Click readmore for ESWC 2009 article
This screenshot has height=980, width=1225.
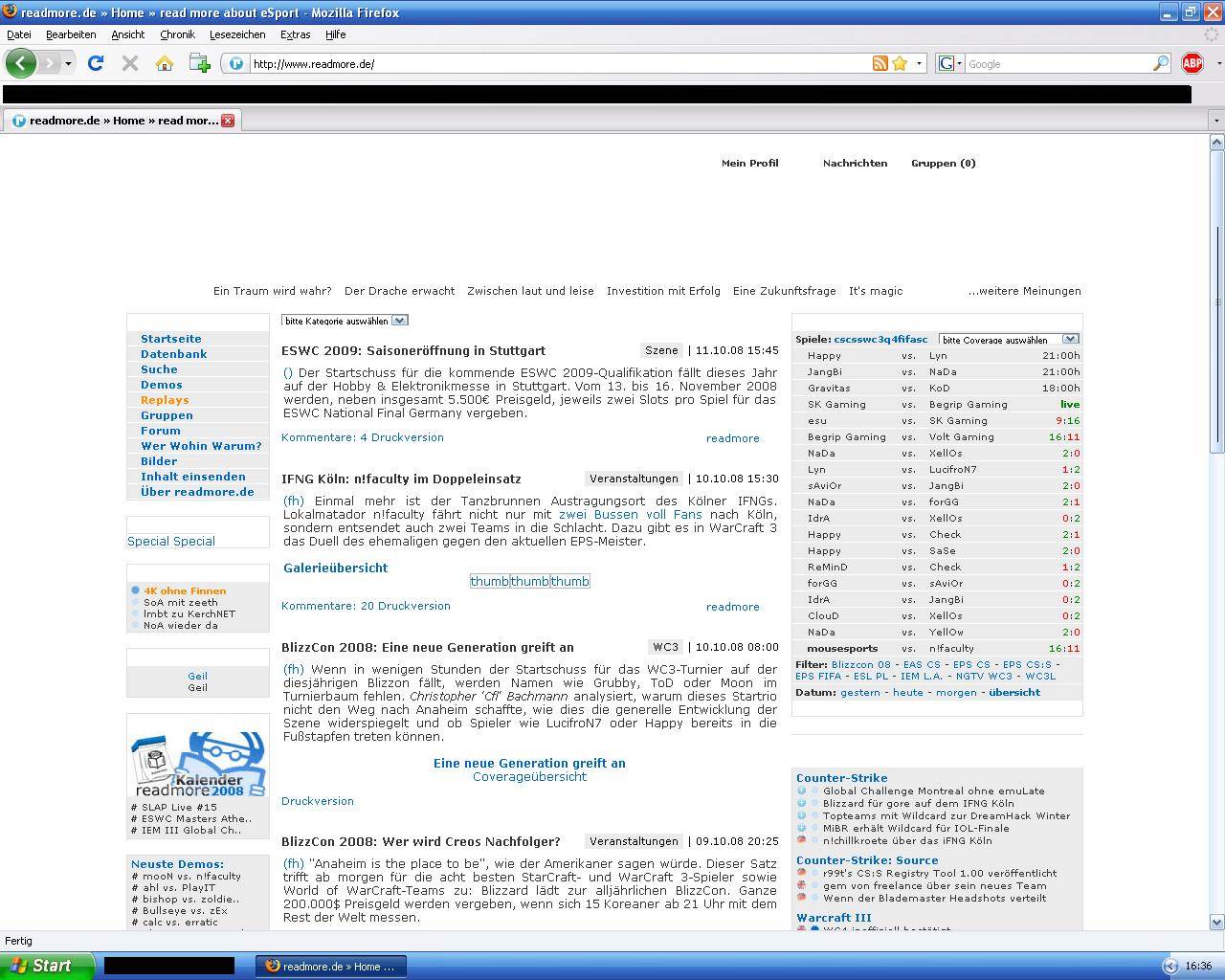[x=732, y=438]
